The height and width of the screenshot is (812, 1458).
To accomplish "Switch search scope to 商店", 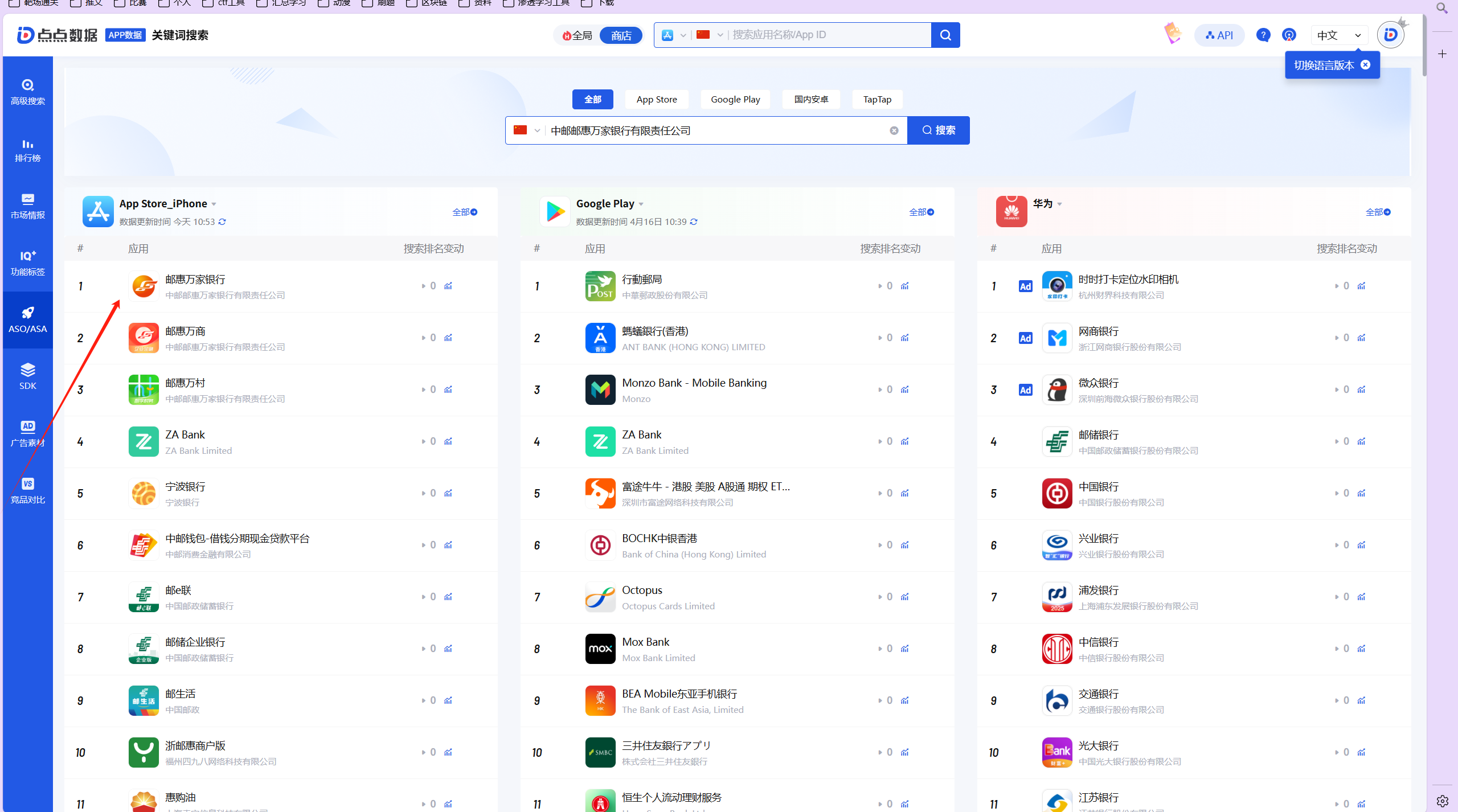I will coord(621,35).
